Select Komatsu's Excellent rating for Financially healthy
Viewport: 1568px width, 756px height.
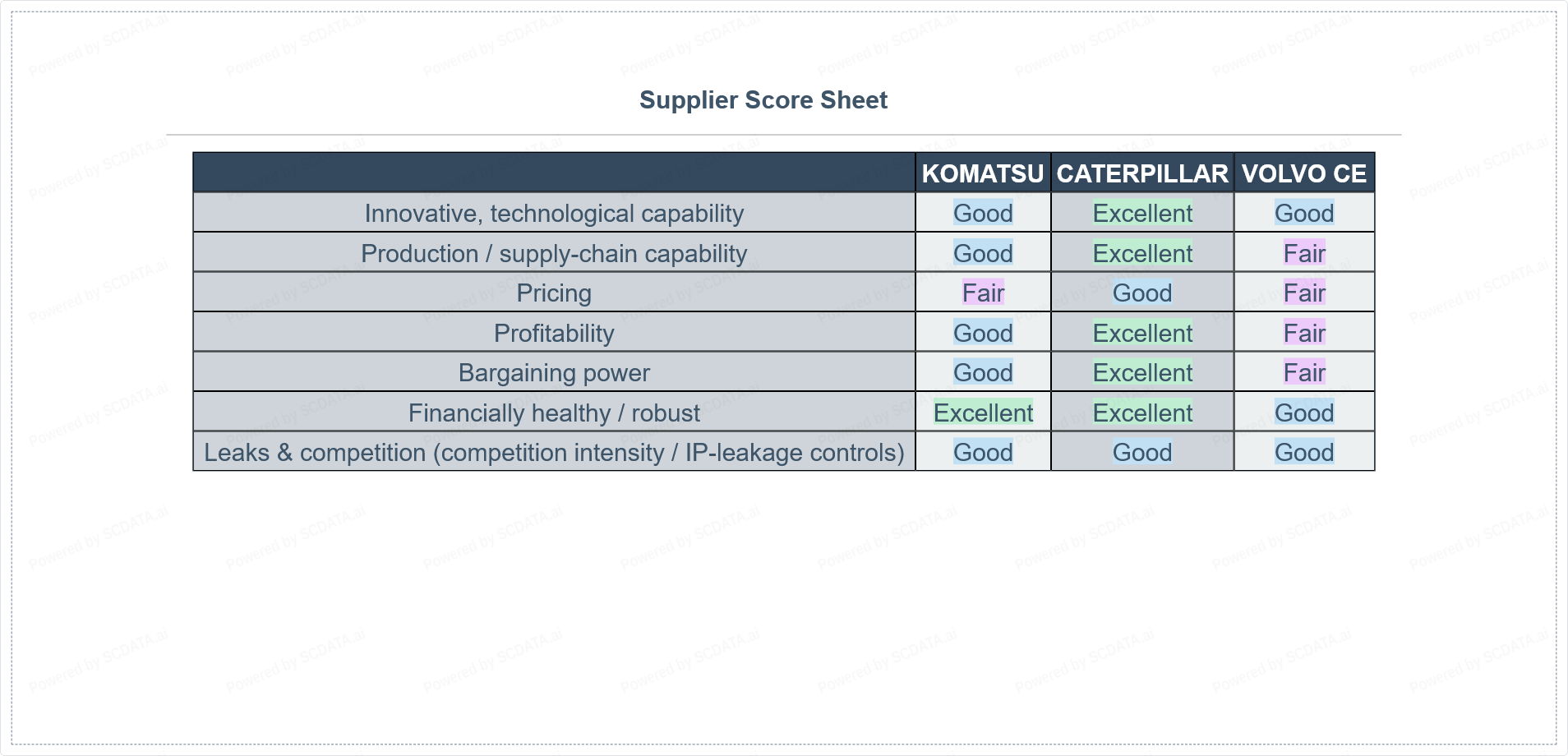(x=983, y=413)
